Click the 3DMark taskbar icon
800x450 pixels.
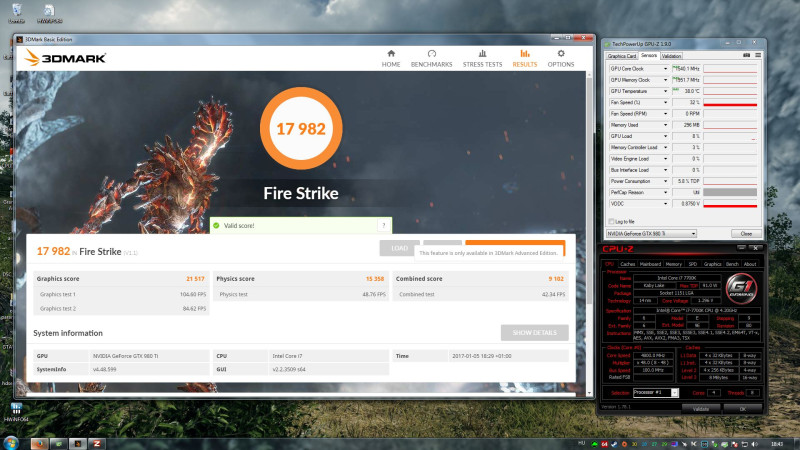point(78,443)
